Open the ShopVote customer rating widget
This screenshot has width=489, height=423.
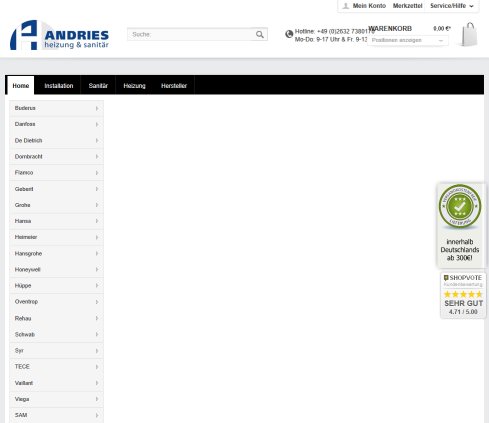(463, 295)
